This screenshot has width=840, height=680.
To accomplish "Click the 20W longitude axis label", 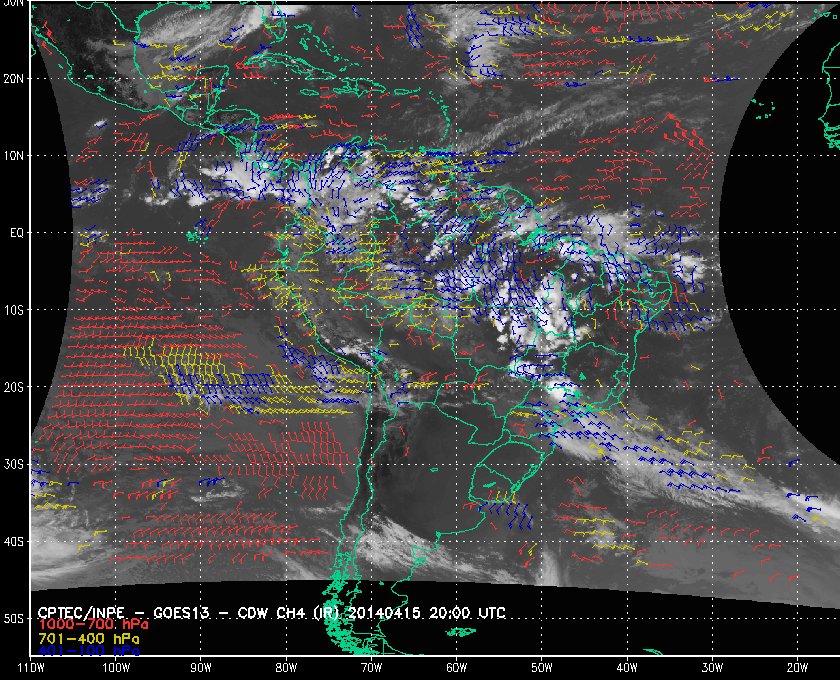I will click(x=797, y=668).
